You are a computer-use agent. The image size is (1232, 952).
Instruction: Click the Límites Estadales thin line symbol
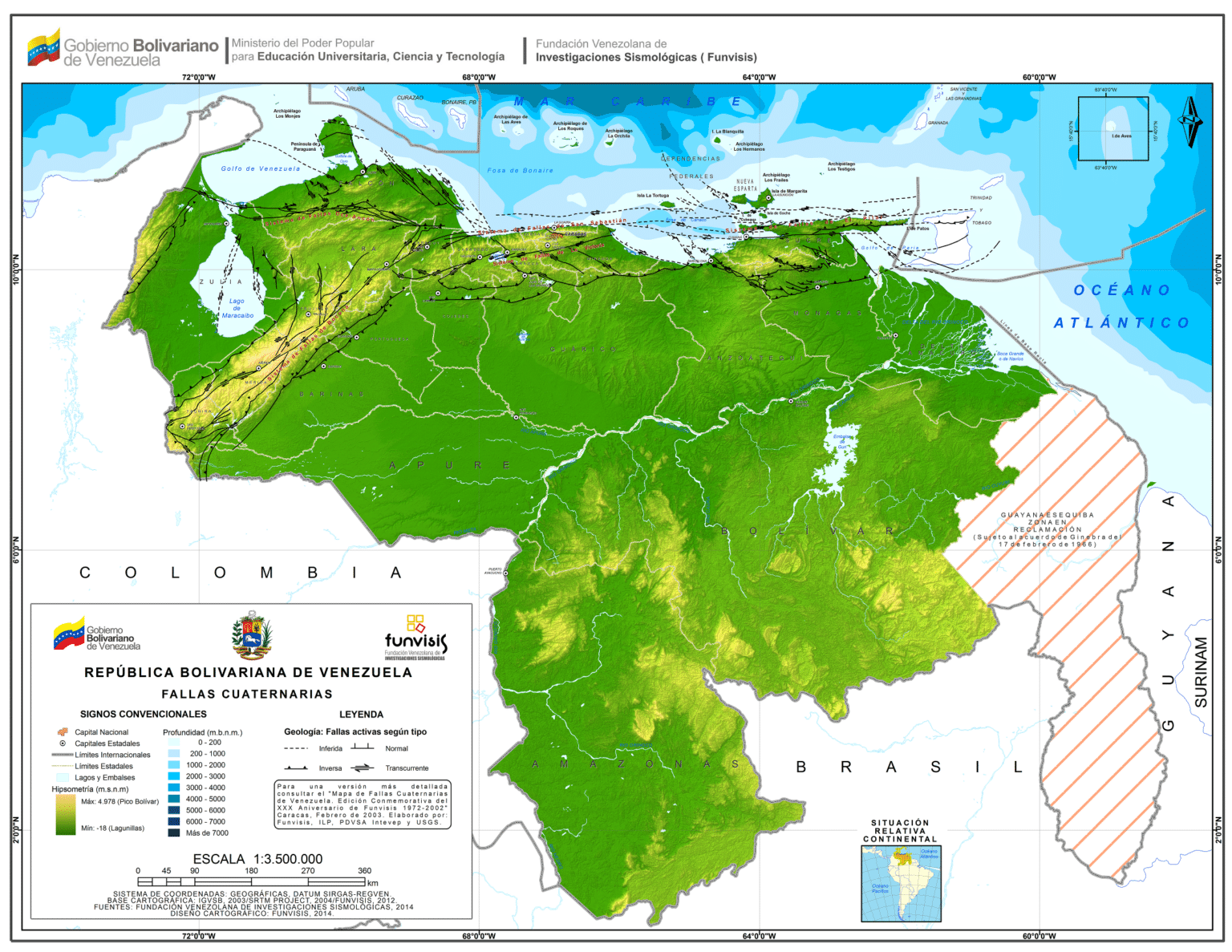tap(62, 766)
